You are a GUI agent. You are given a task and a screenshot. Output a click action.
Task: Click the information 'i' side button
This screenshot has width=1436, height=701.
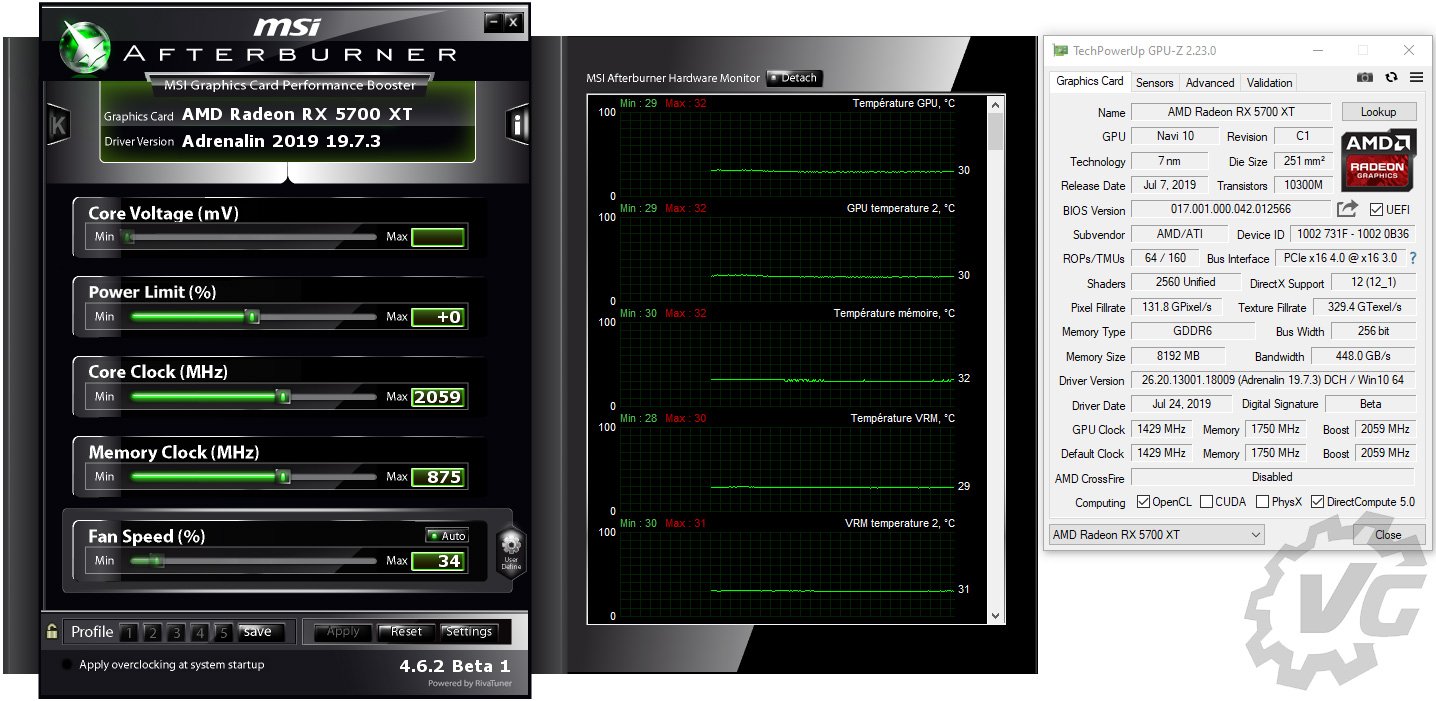pyautogui.click(x=518, y=124)
